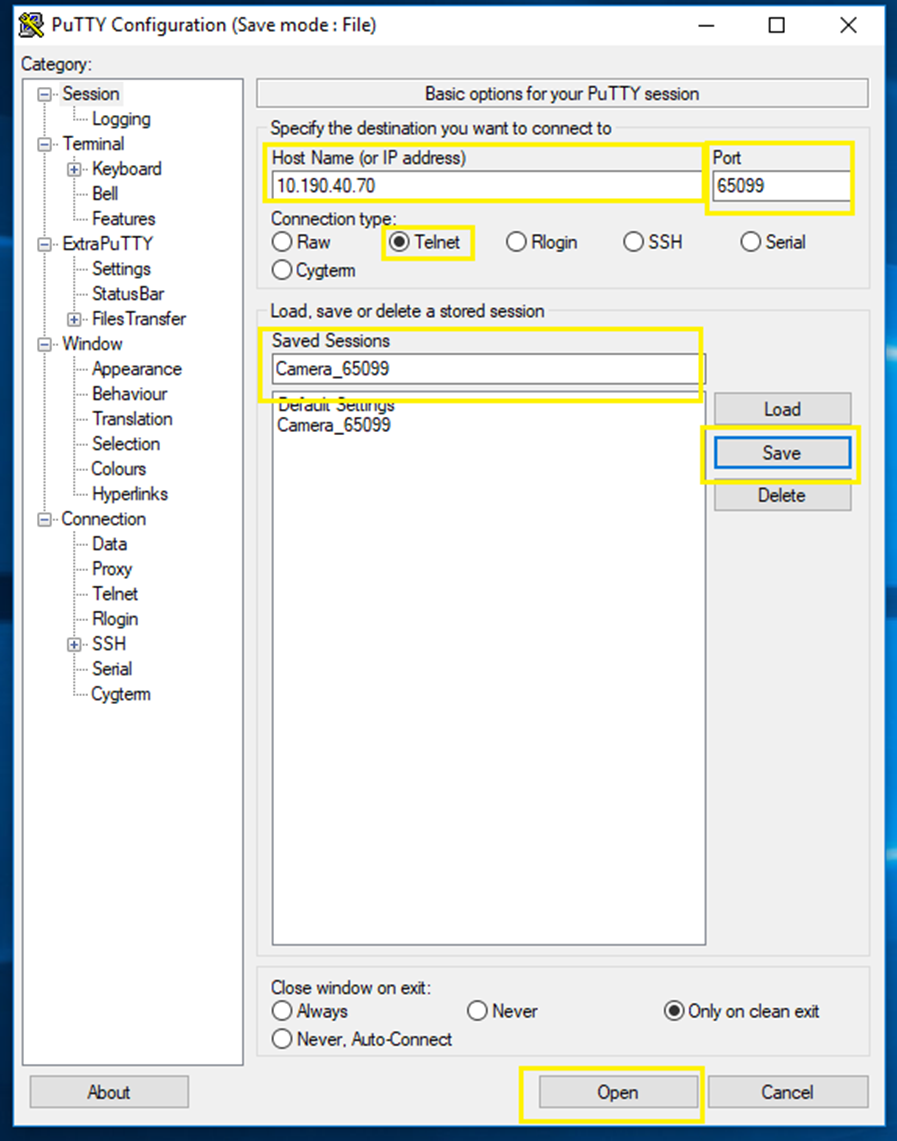Collapse the ExtraPuTTY category
The height and width of the screenshot is (1141, 897).
coord(43,244)
